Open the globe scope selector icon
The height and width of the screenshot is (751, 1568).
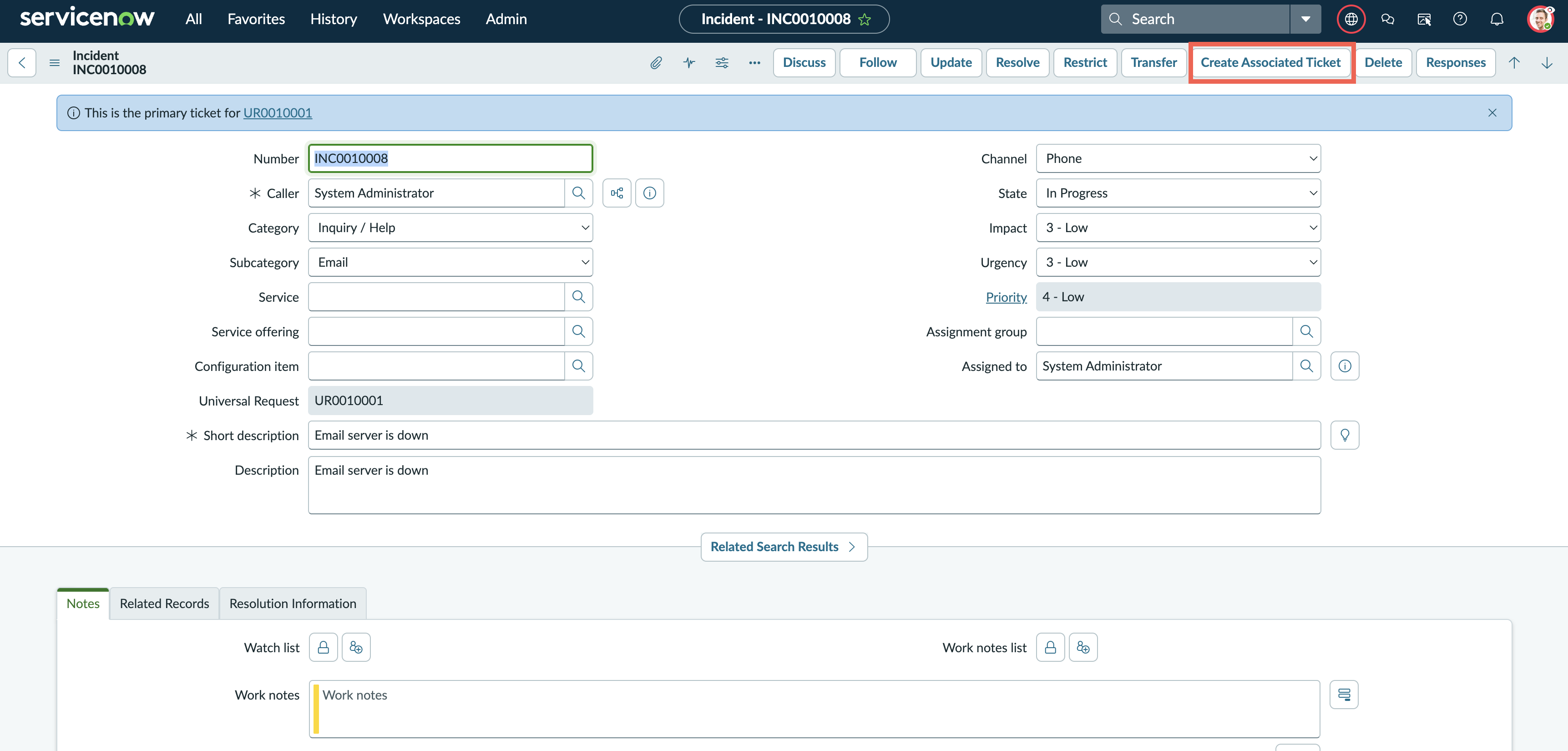1351,19
